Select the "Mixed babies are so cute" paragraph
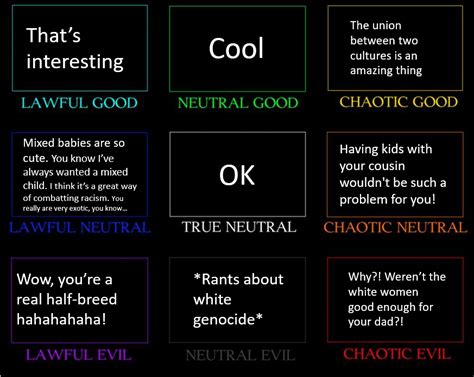 click(80, 175)
